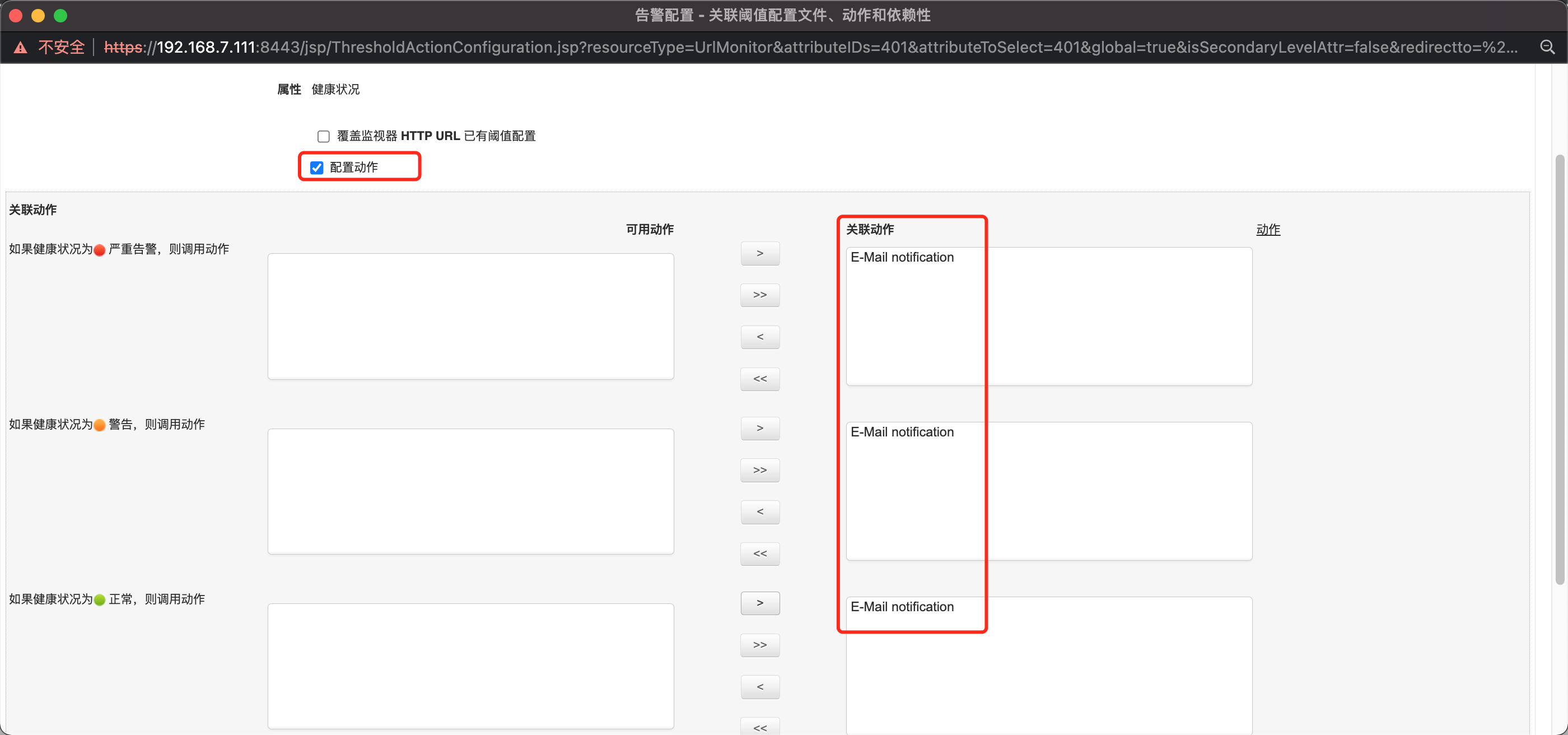The image size is (1568, 735).
Task: Click the red 严重告警 status icon
Action: pyautogui.click(x=100, y=250)
